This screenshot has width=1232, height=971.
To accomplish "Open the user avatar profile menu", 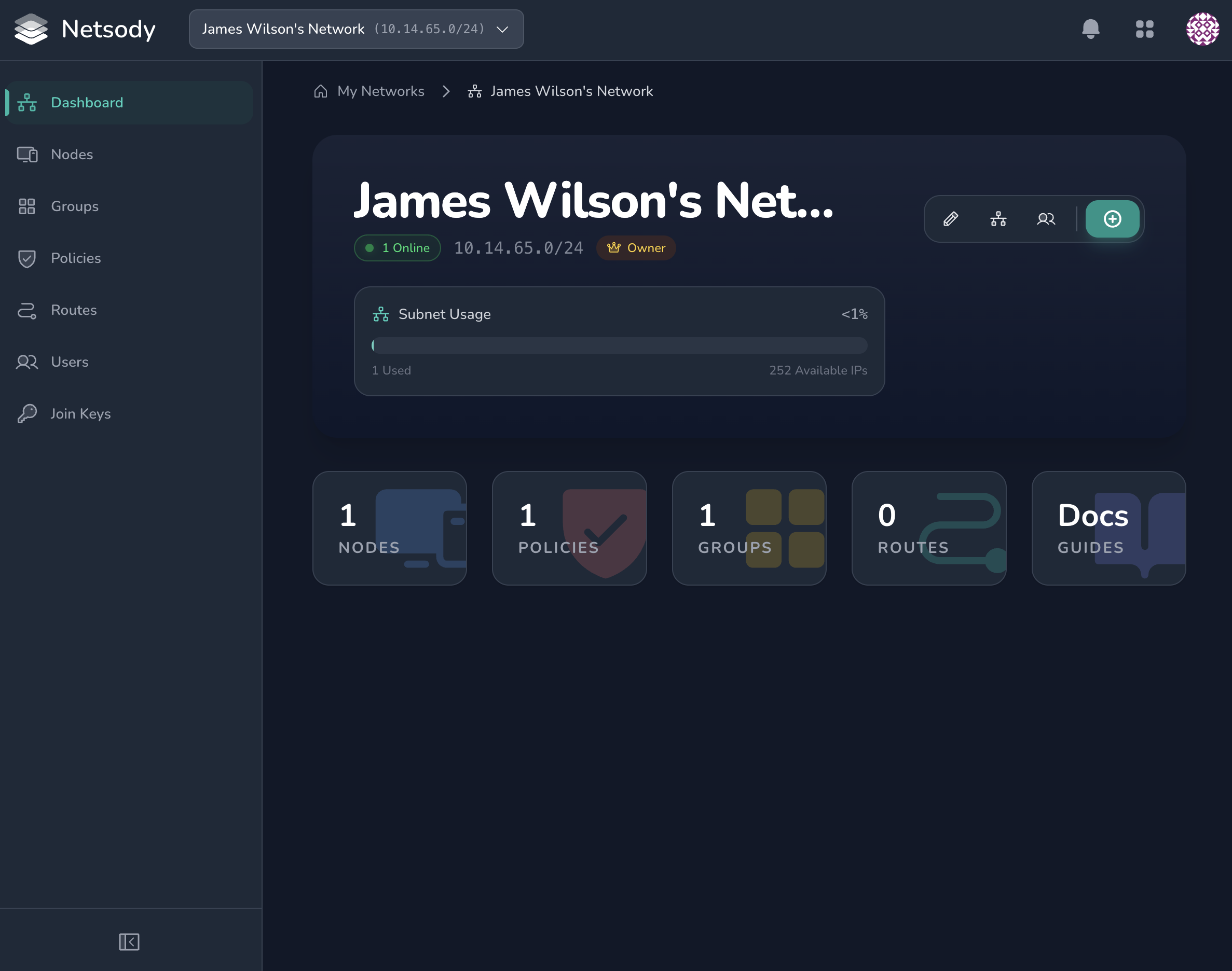I will pos(1202,29).
